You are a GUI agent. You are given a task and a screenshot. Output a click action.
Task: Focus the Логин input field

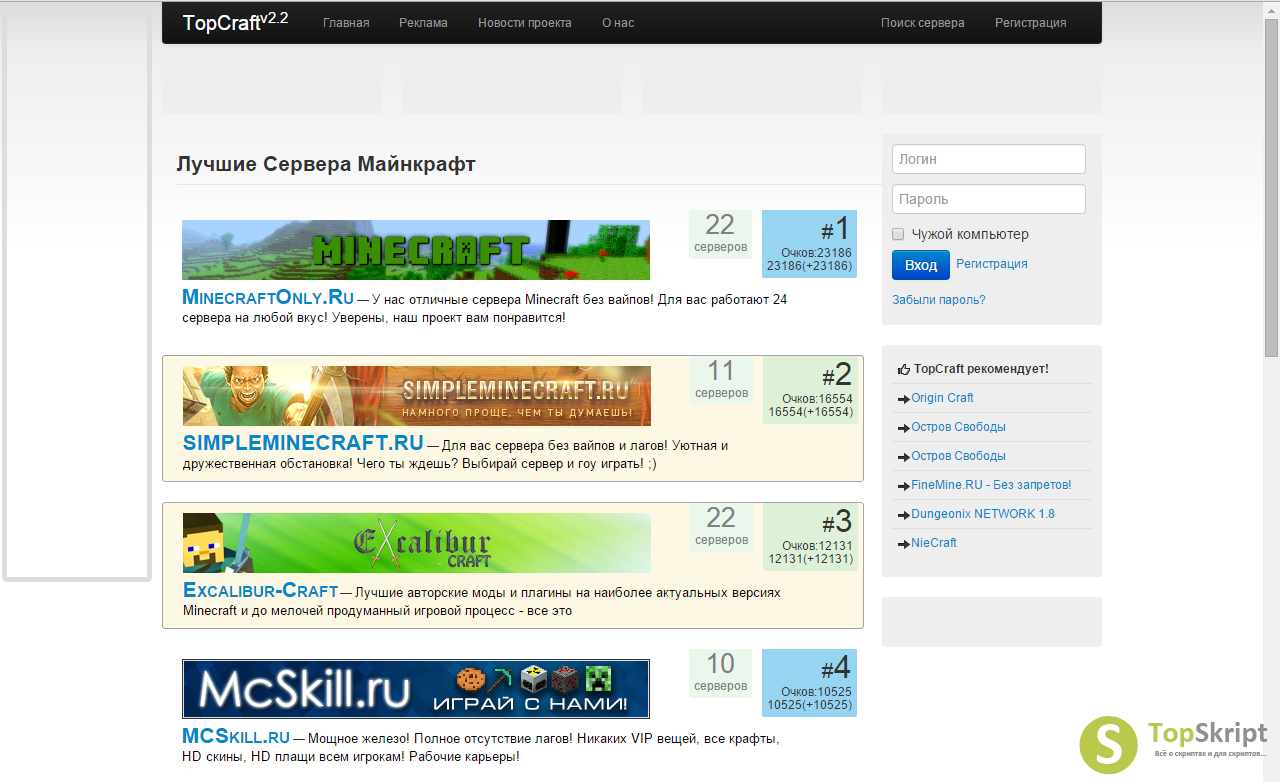989,159
